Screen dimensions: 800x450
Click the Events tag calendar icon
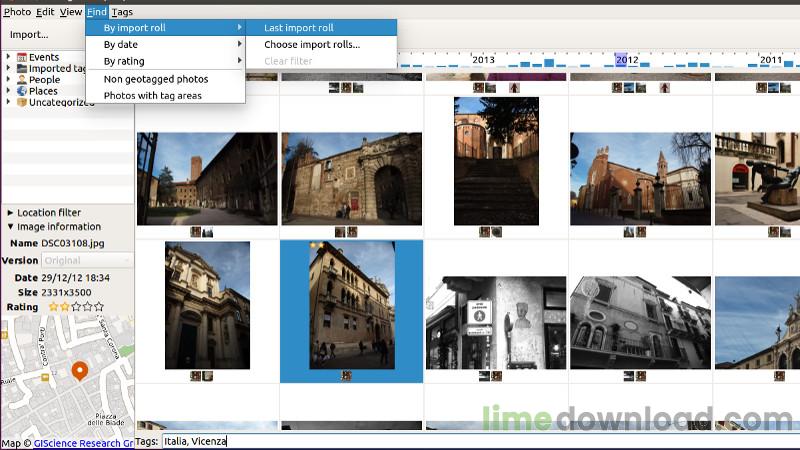coord(21,58)
